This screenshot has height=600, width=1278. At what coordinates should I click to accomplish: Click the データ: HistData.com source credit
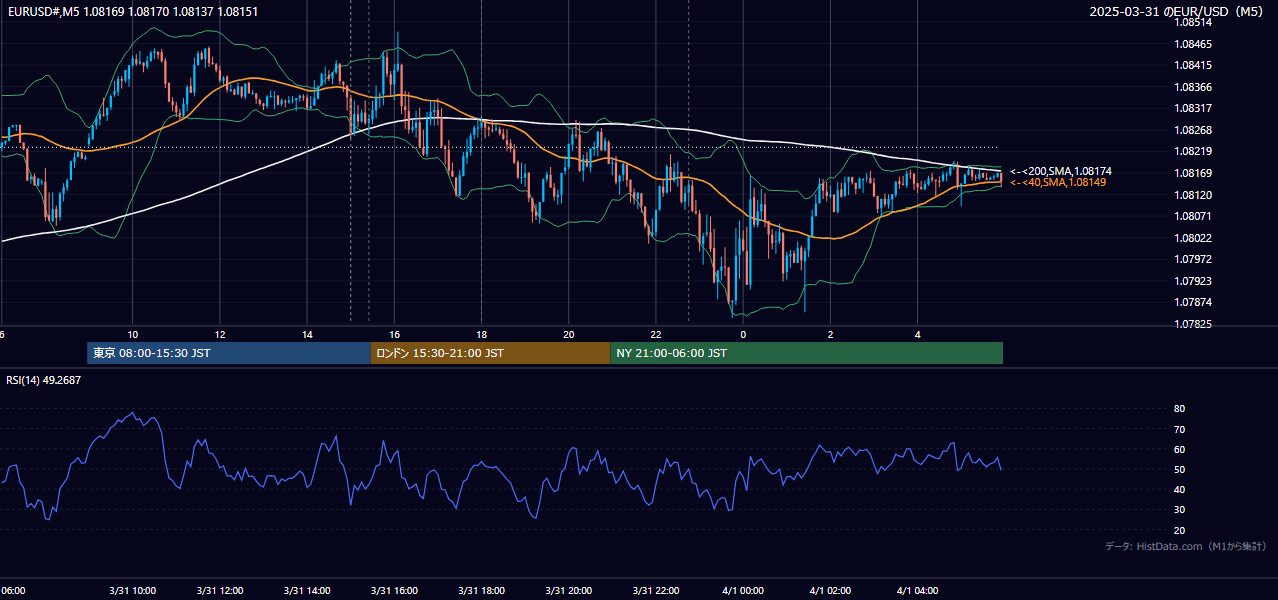[1186, 546]
